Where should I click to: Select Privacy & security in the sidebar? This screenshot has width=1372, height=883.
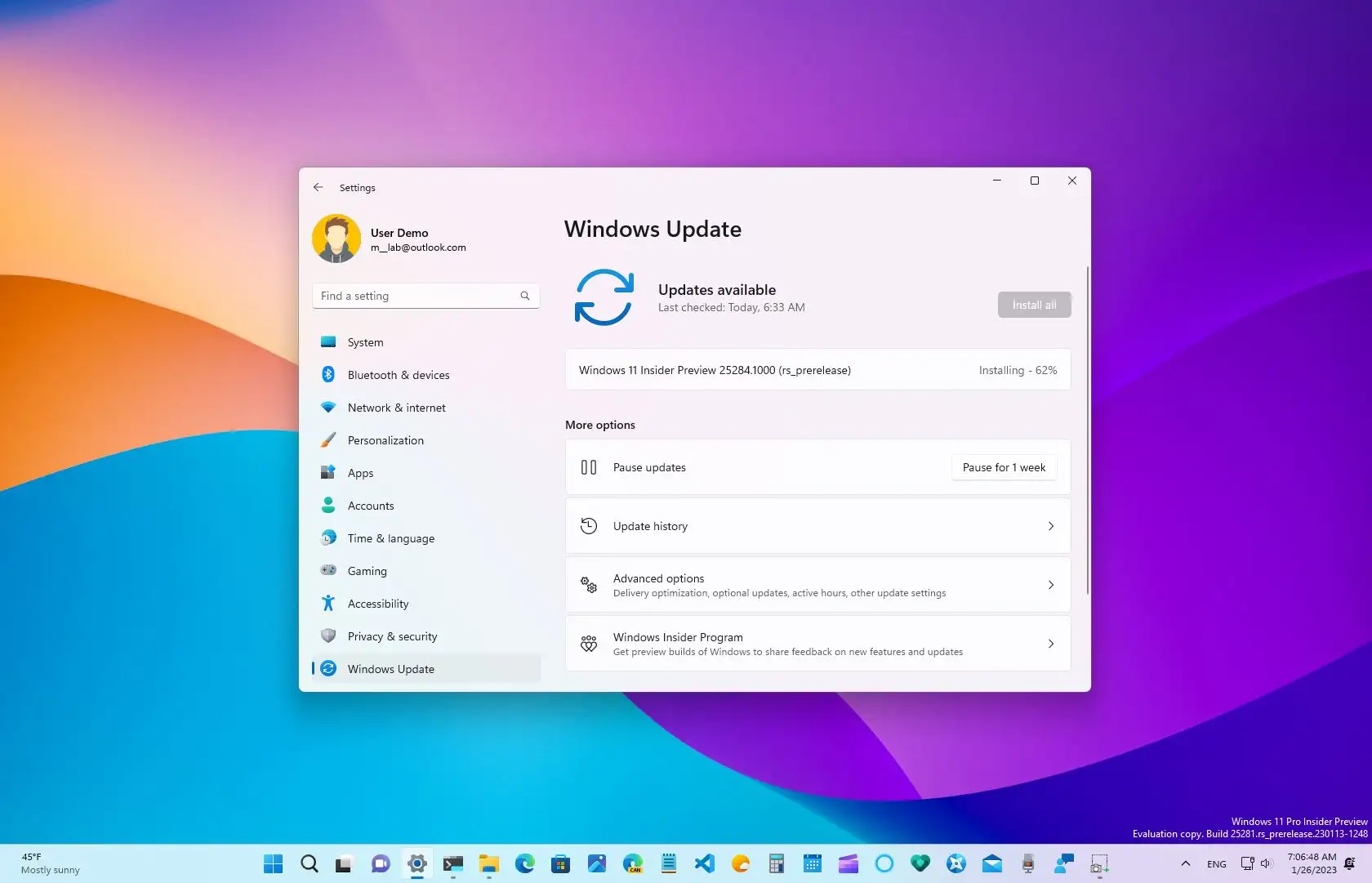point(425,636)
